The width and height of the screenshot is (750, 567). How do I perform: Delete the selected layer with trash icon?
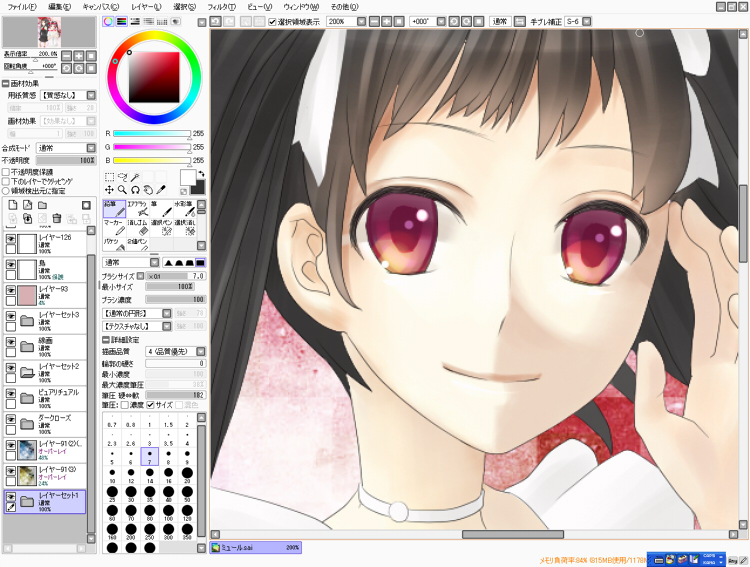[57, 219]
